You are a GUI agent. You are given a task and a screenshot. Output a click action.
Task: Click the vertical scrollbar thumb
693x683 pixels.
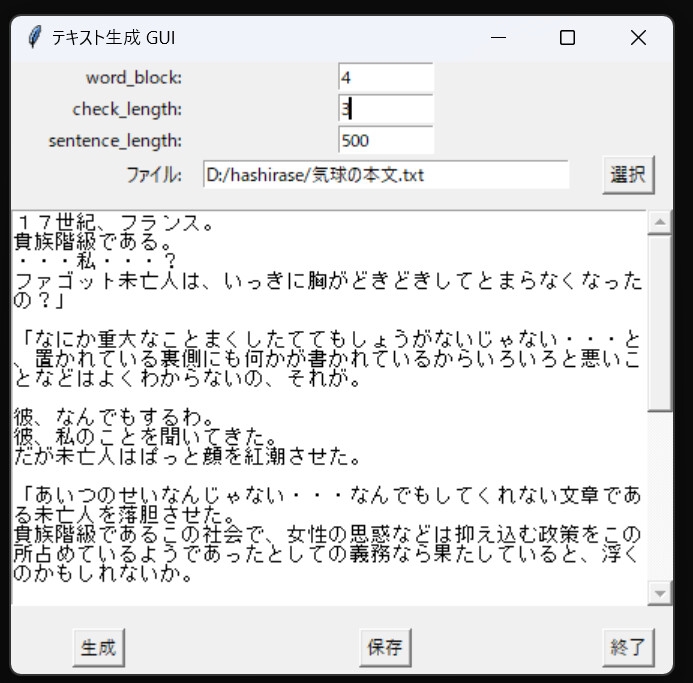[659, 323]
